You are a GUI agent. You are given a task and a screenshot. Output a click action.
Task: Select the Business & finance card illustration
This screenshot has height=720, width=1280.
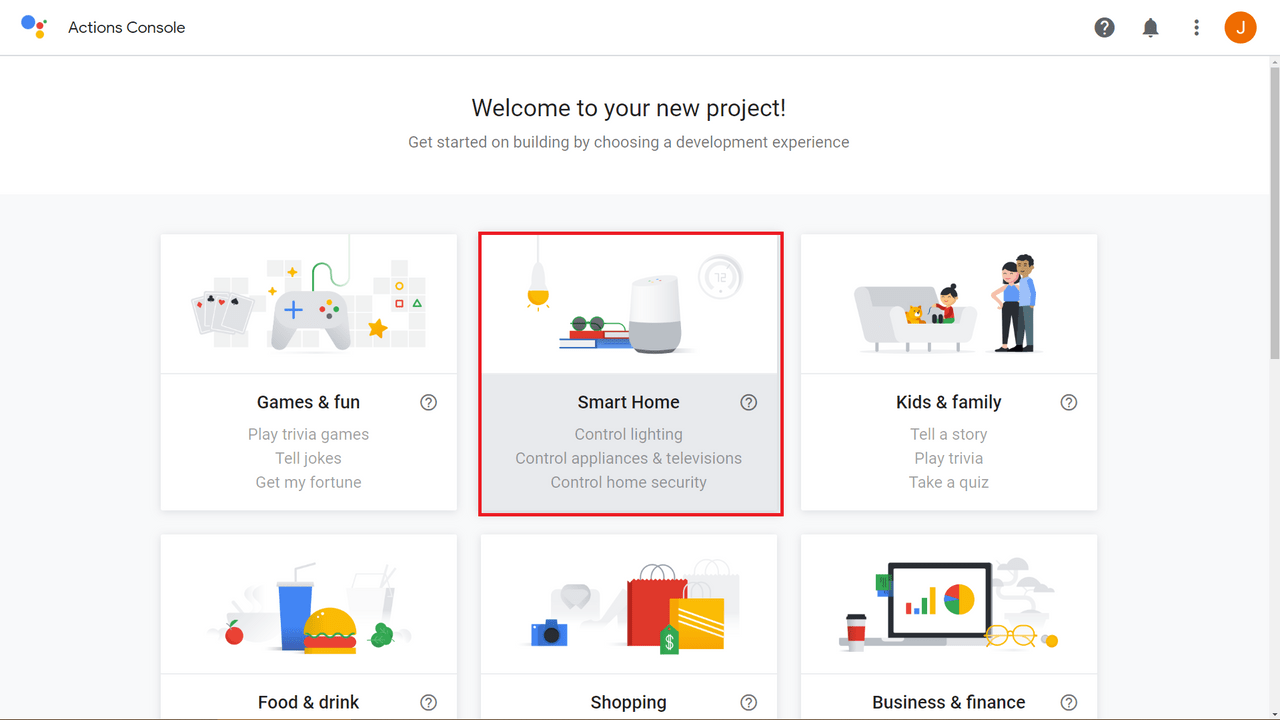point(949,604)
